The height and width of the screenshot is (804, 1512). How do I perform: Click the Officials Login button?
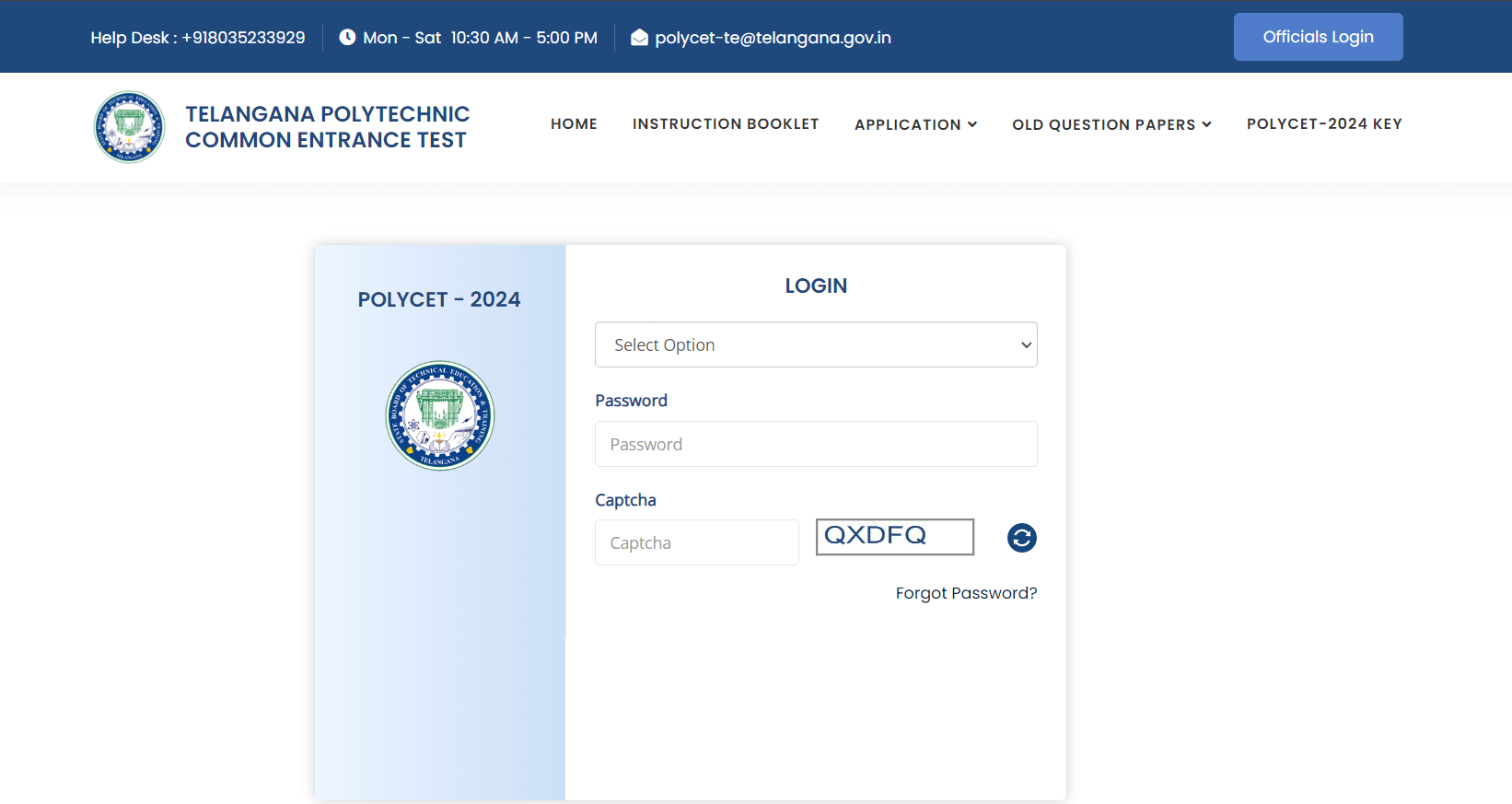point(1318,37)
